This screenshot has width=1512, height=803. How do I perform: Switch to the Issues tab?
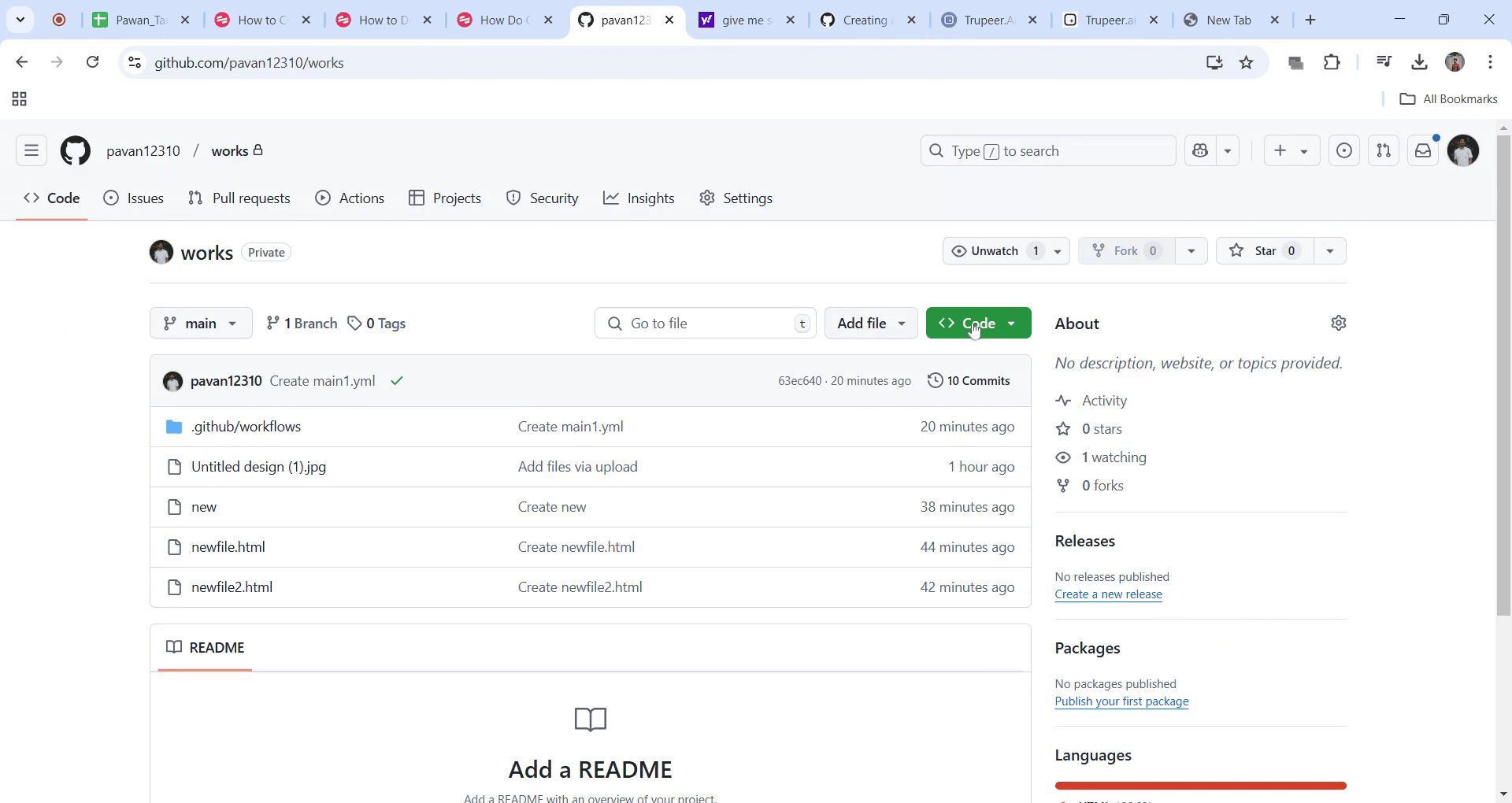click(x=134, y=198)
